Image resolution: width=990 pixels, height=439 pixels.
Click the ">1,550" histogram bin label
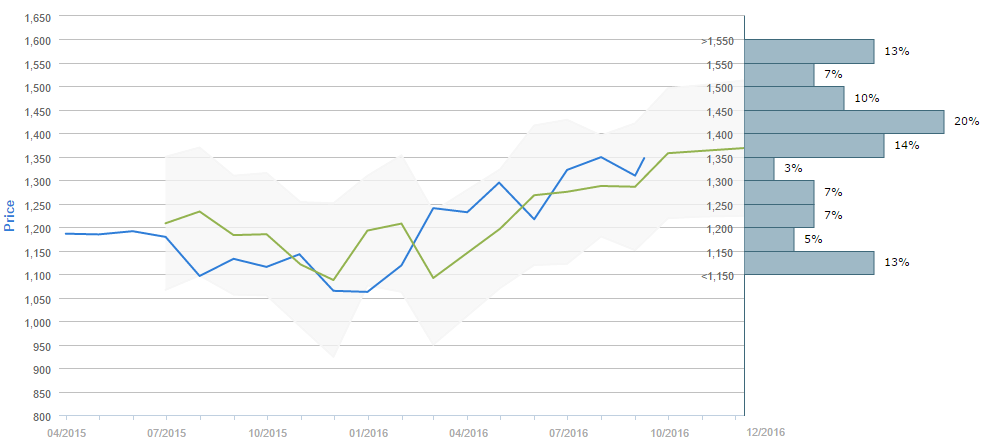[719, 41]
